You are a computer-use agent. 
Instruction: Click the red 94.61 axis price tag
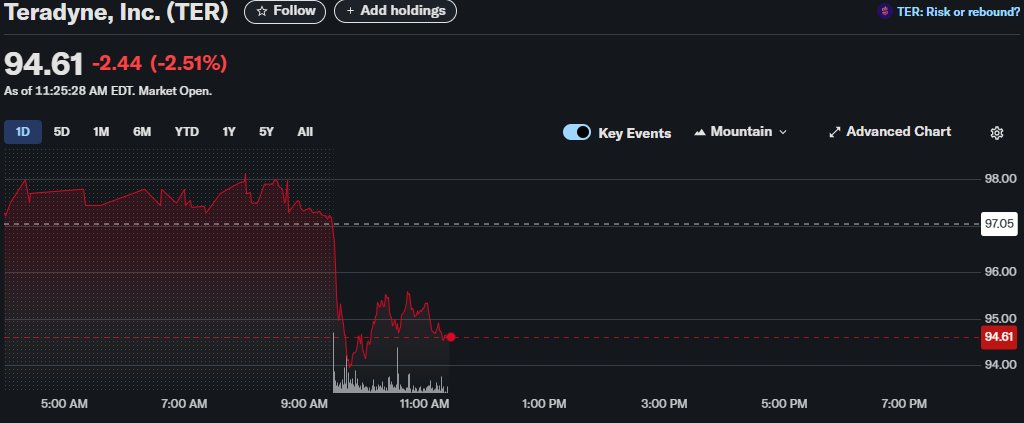point(999,337)
